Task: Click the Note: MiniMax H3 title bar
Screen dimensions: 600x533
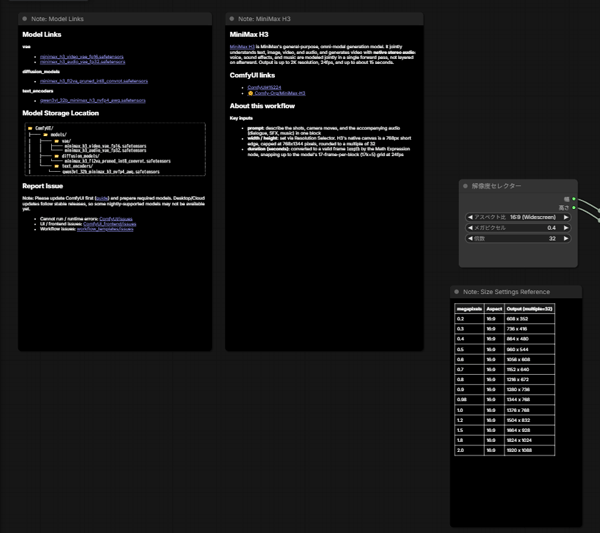Action: [x=324, y=19]
